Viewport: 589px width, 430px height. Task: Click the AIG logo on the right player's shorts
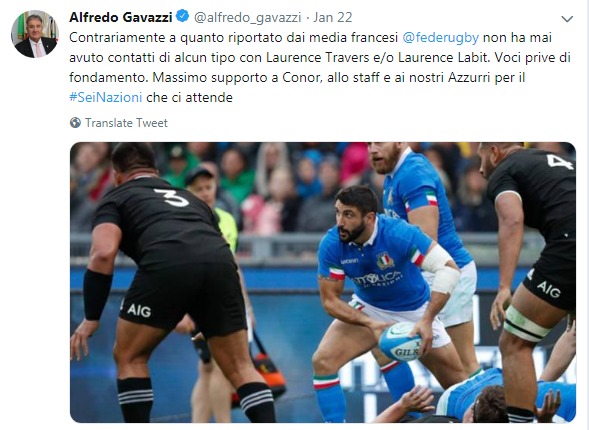[548, 289]
